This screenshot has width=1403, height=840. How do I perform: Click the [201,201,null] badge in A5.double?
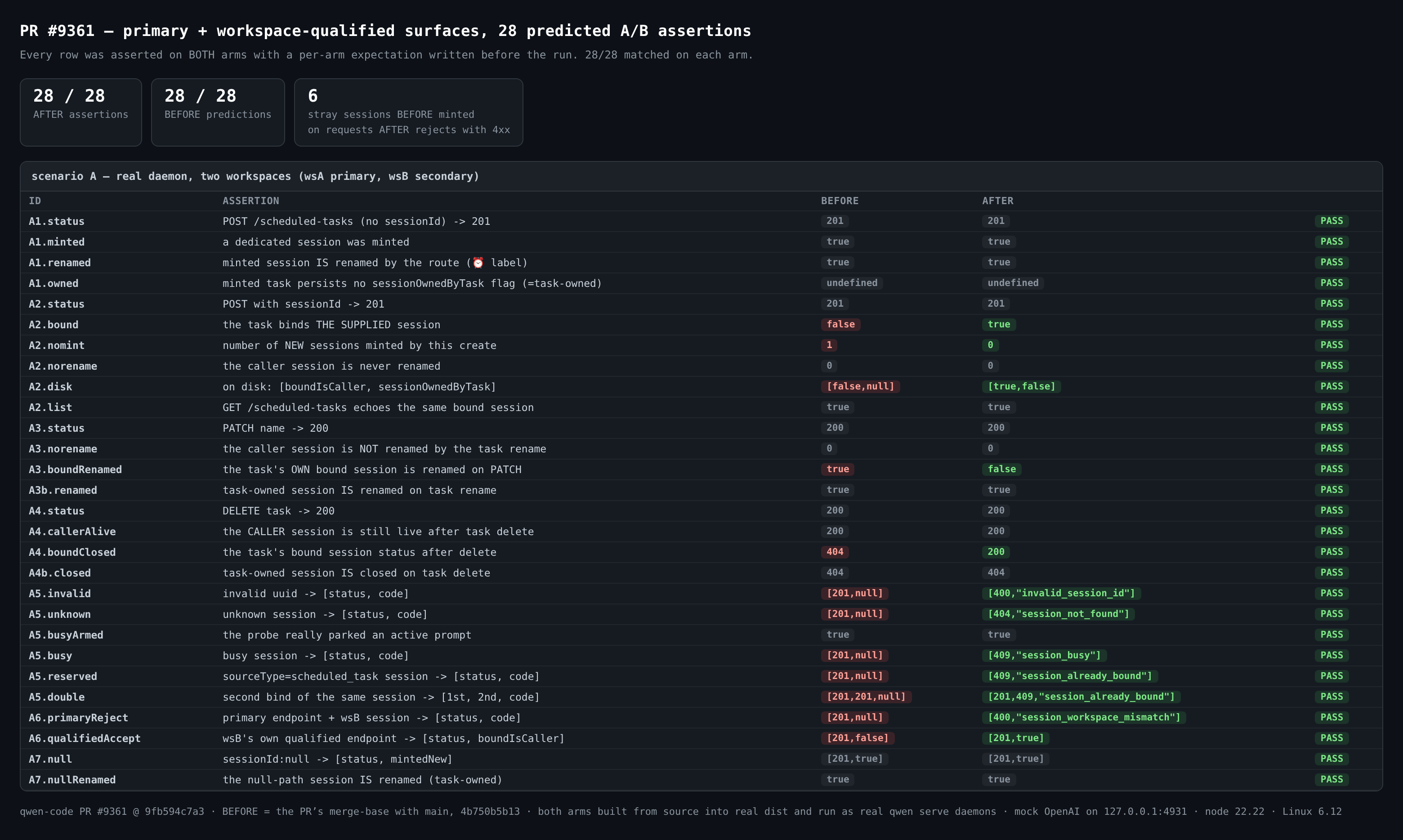pyautogui.click(x=866, y=697)
